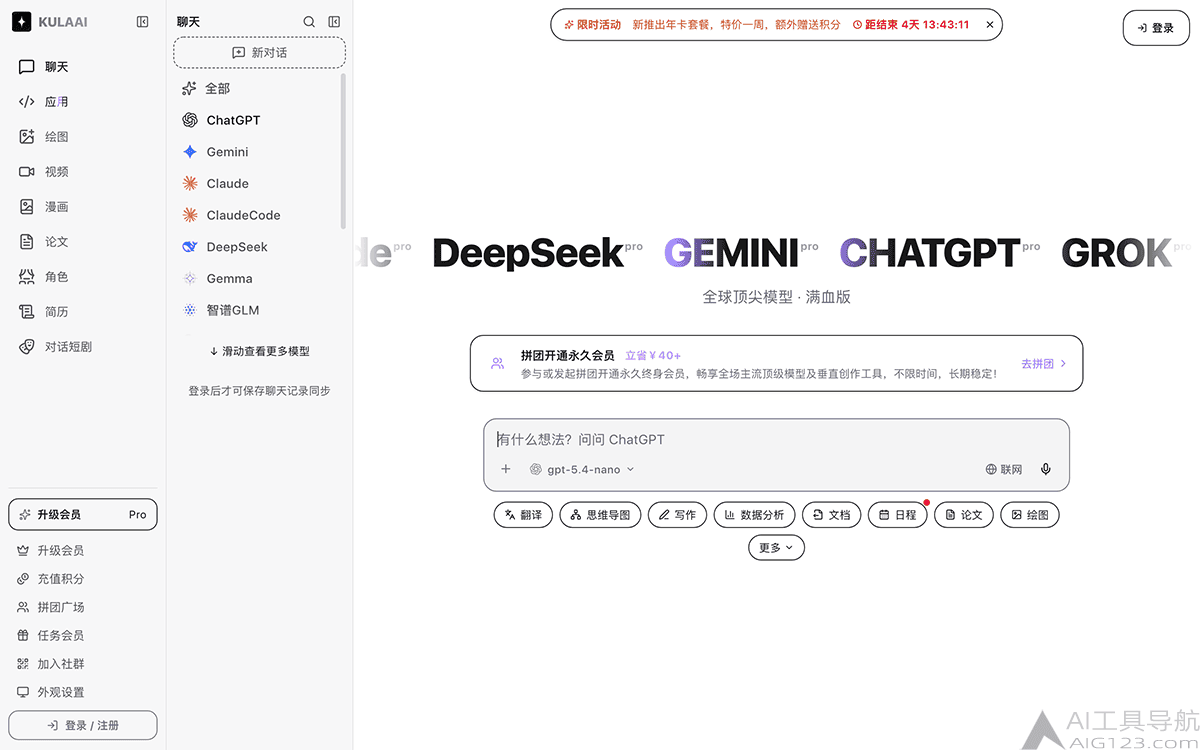Click the 限时活动 promotion text

tap(599, 24)
